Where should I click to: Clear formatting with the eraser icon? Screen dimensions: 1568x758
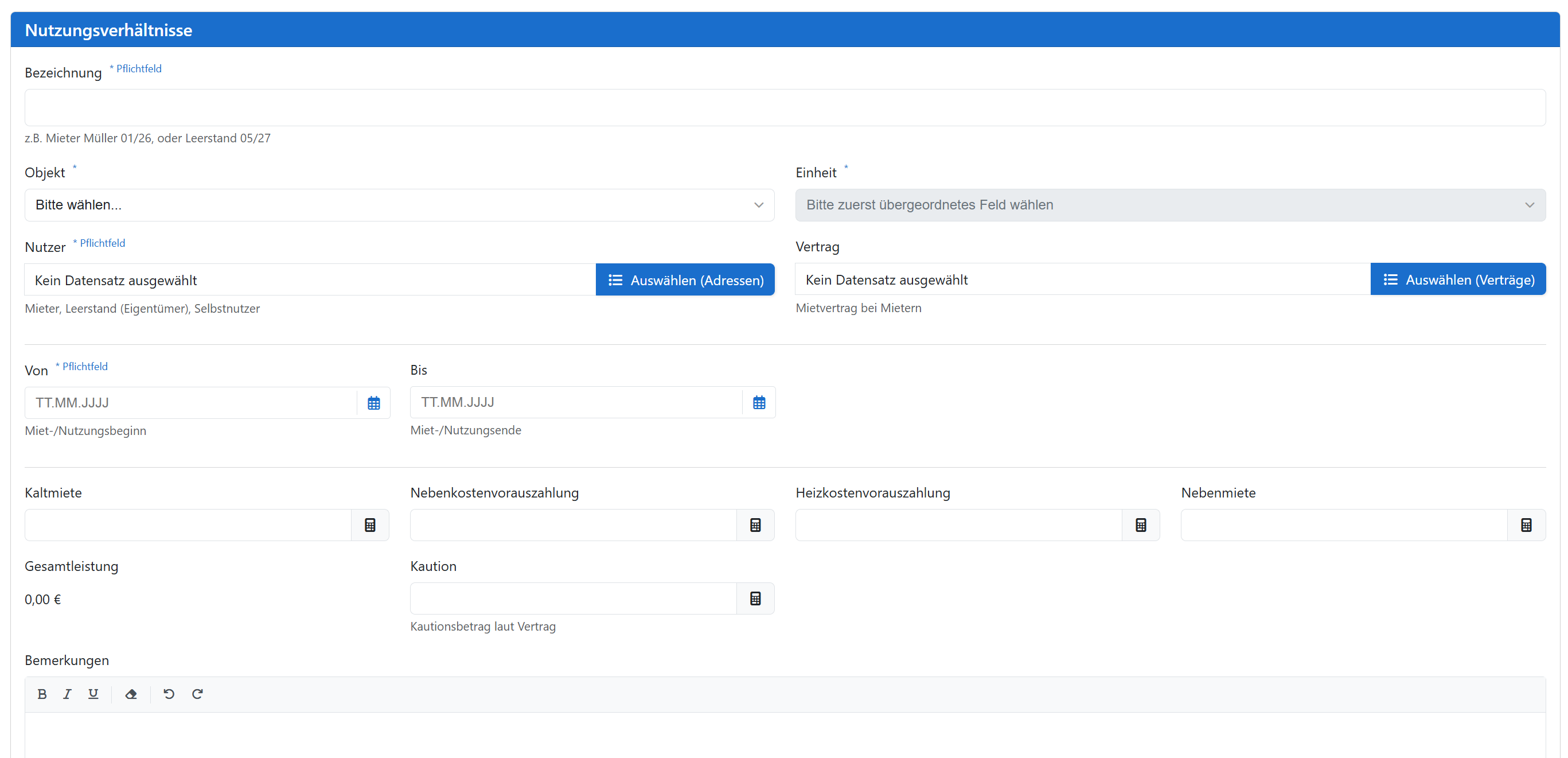[x=130, y=694]
